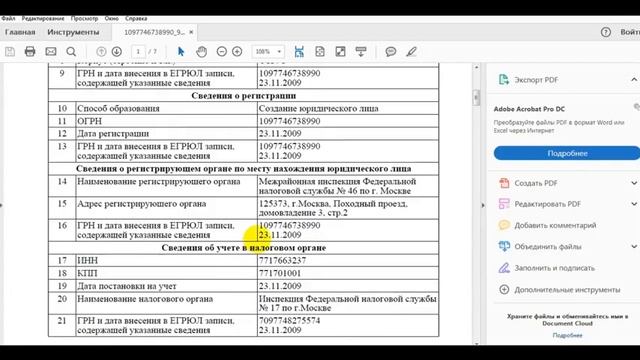Send the file by email envelope icon

pos(51,51)
